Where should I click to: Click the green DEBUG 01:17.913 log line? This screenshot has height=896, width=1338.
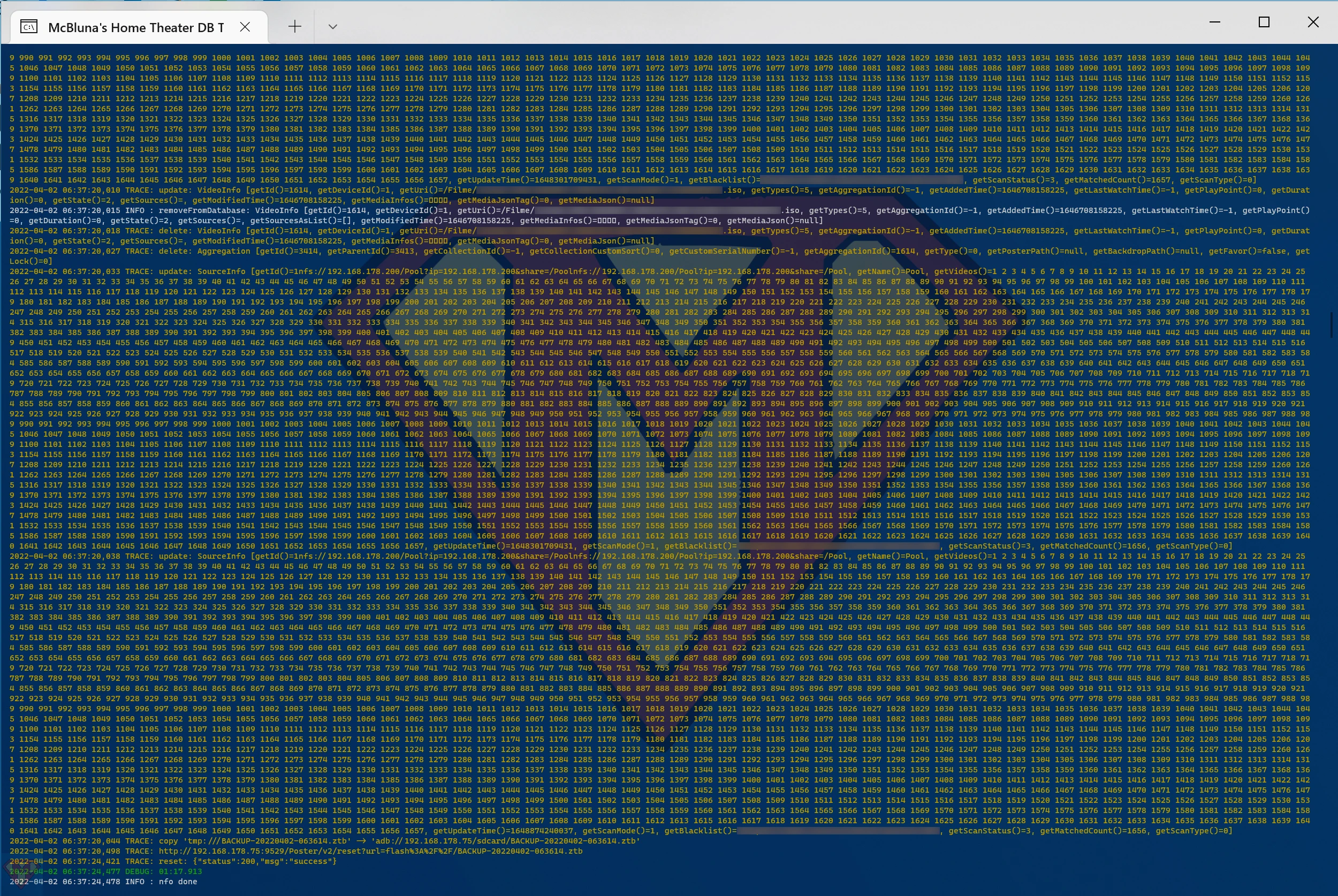[x=105, y=871]
